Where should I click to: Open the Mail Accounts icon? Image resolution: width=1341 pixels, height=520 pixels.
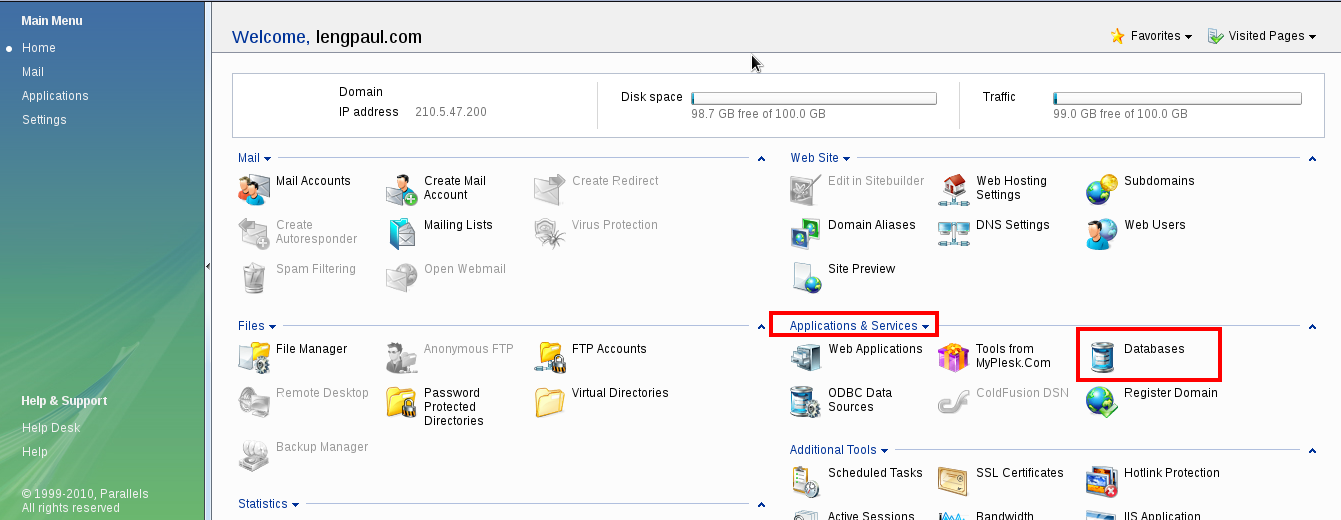254,188
